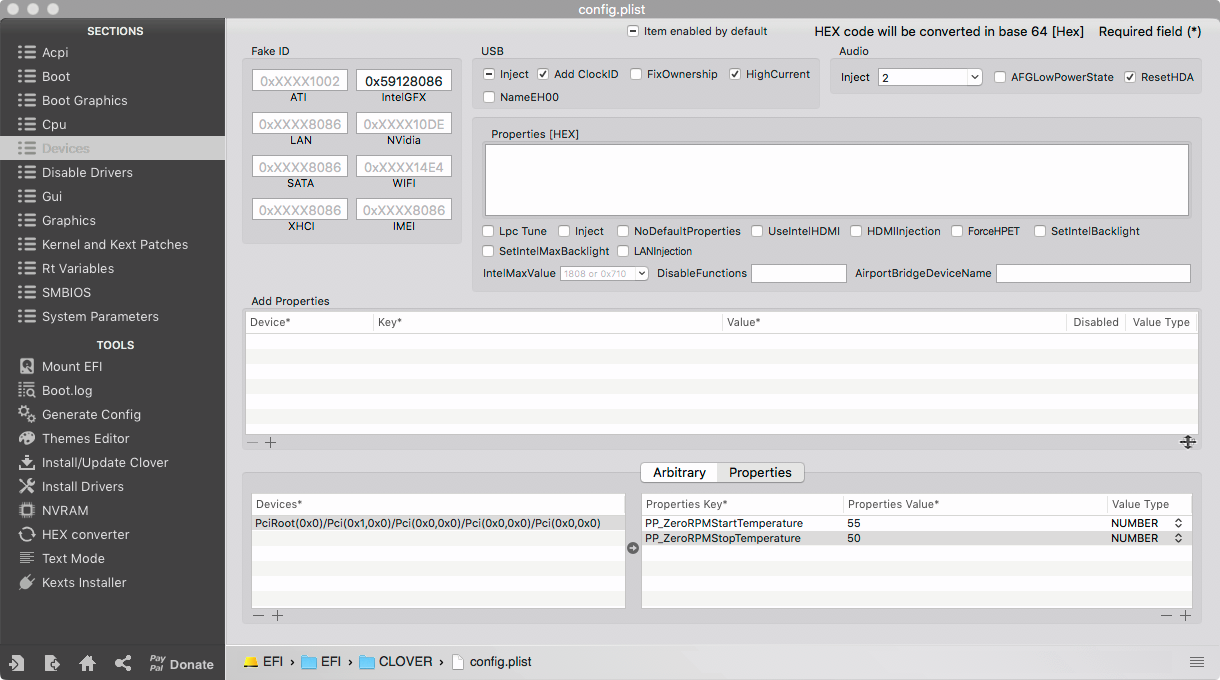Click the home icon in bottom toolbar
The image size is (1220, 680).
point(87,663)
